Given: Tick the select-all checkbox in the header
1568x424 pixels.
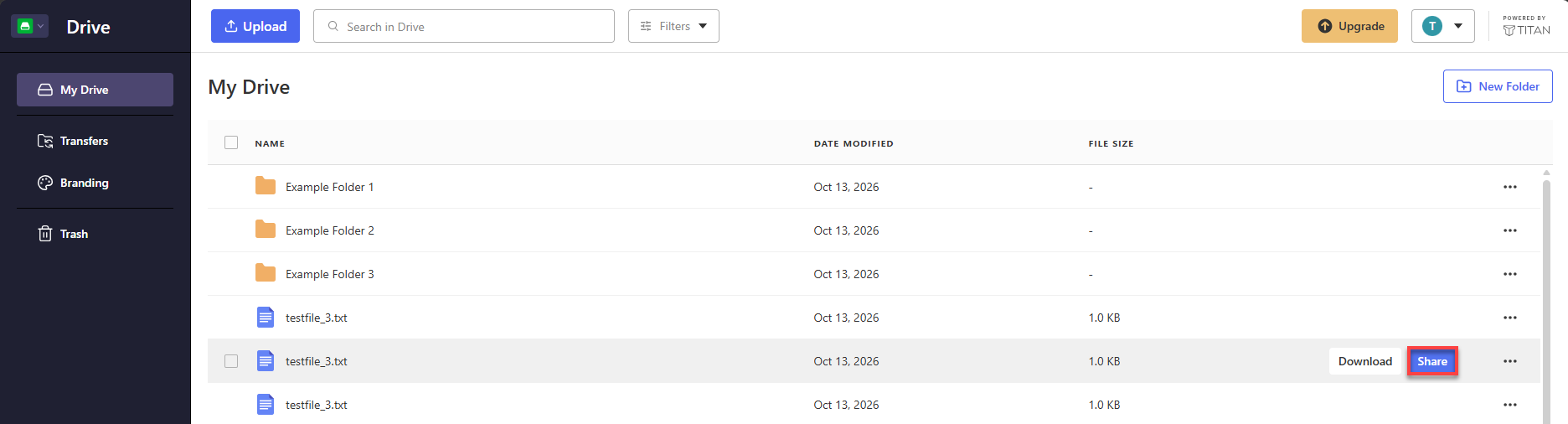Looking at the screenshot, I should coord(231,142).
